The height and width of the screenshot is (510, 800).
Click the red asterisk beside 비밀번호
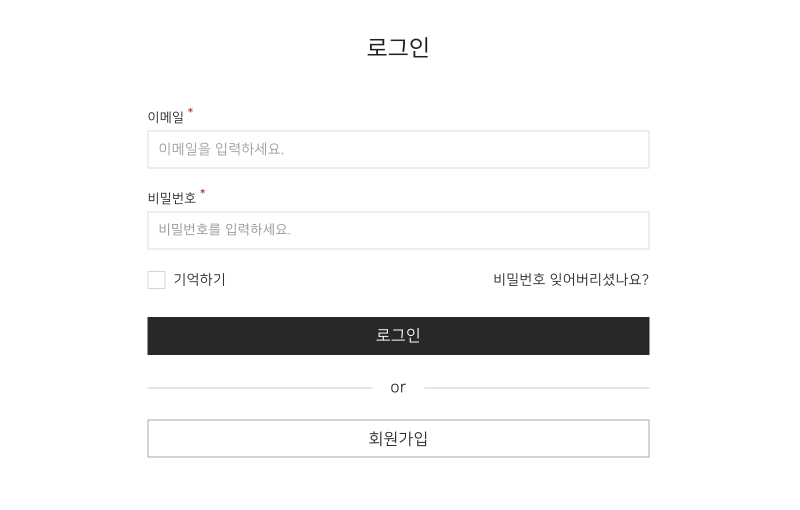pyautogui.click(x=203, y=193)
